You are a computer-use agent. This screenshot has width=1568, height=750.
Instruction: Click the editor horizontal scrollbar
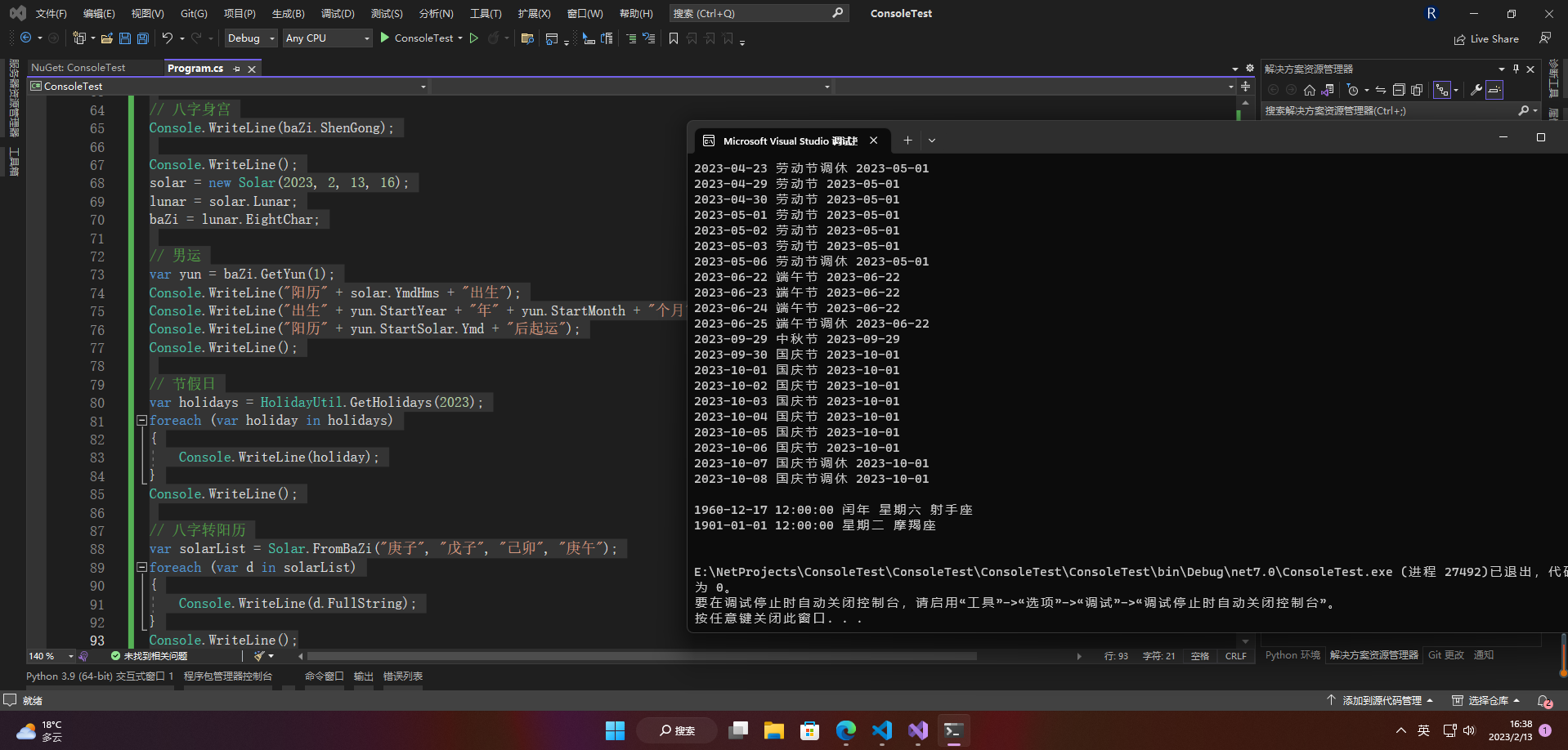coord(642,656)
